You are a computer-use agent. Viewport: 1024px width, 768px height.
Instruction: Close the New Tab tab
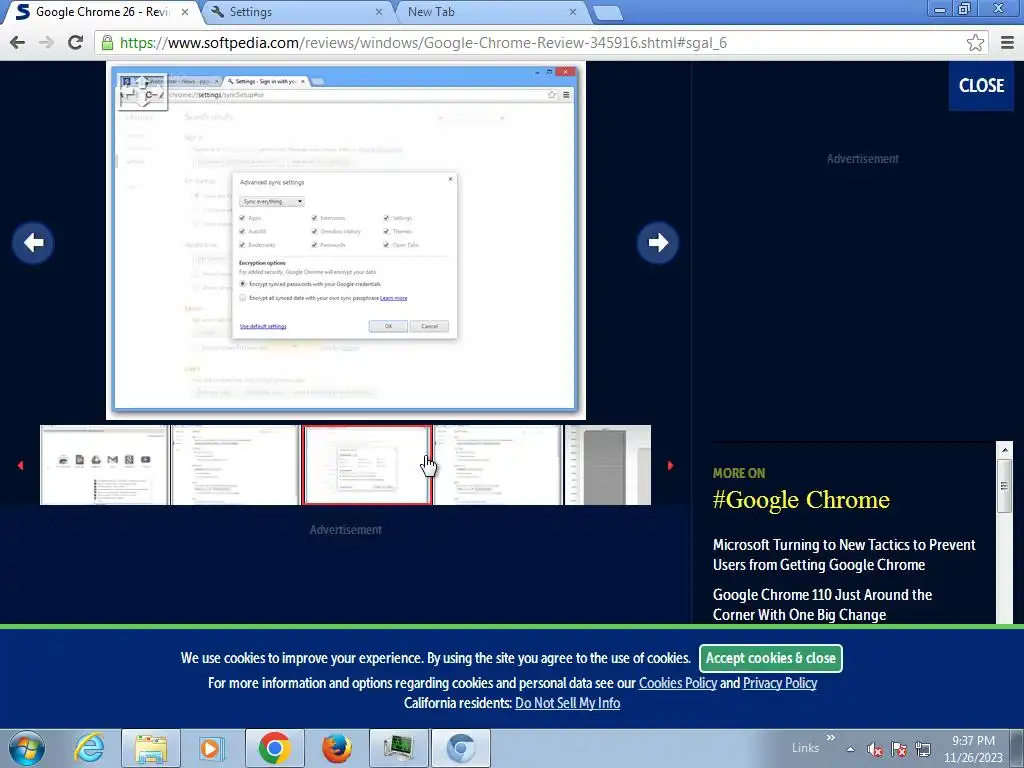click(x=573, y=12)
